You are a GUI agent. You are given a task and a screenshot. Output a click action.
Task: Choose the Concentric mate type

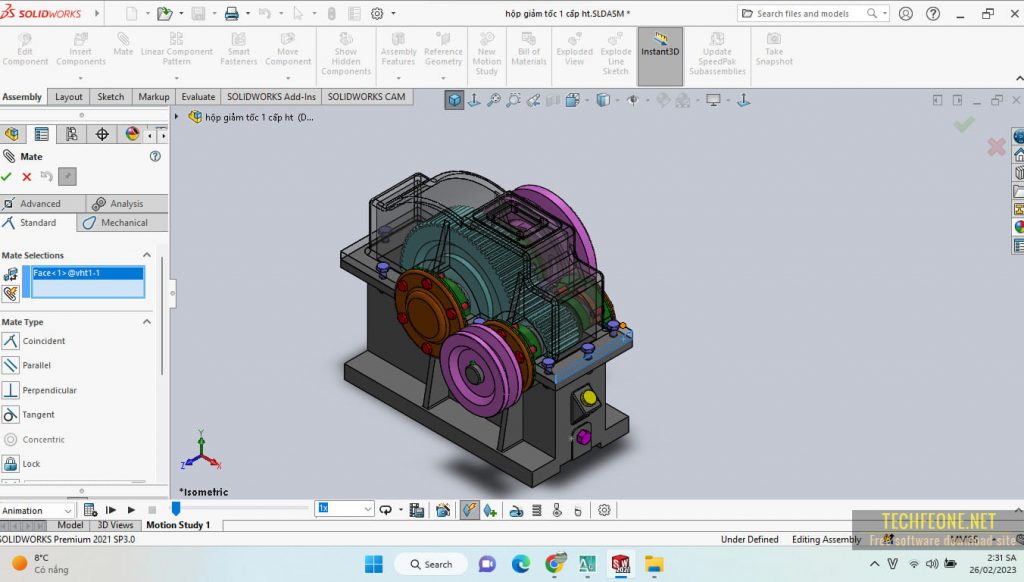point(43,440)
